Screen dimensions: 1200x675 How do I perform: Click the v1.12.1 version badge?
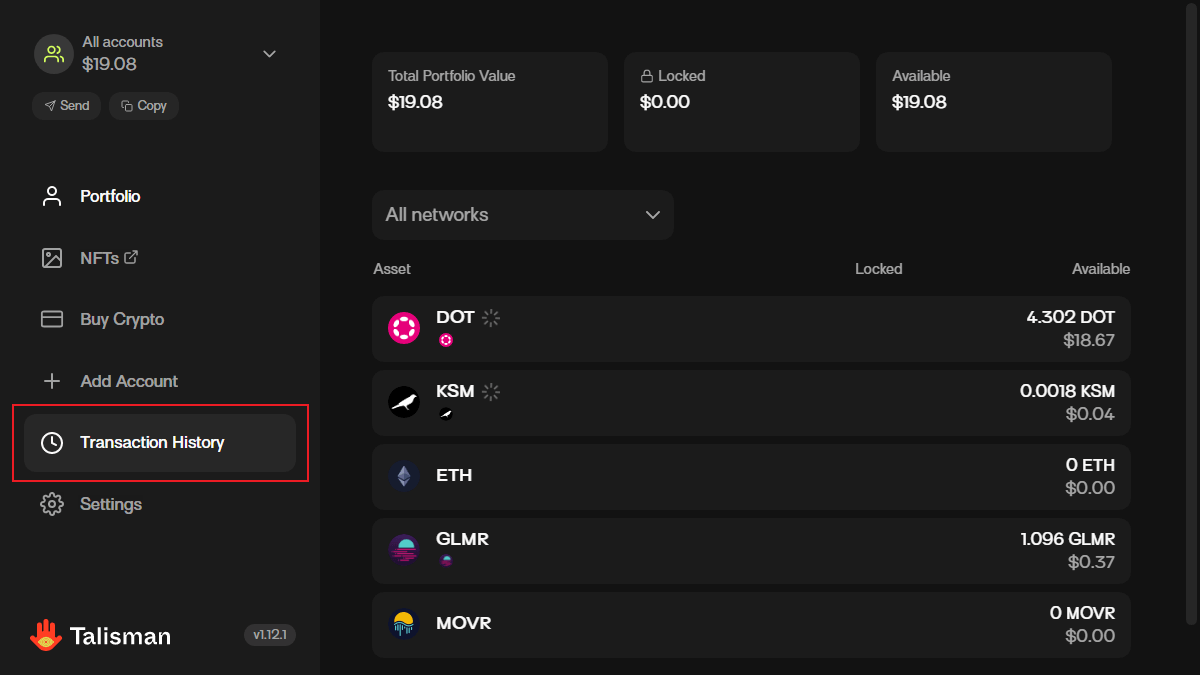pos(270,635)
